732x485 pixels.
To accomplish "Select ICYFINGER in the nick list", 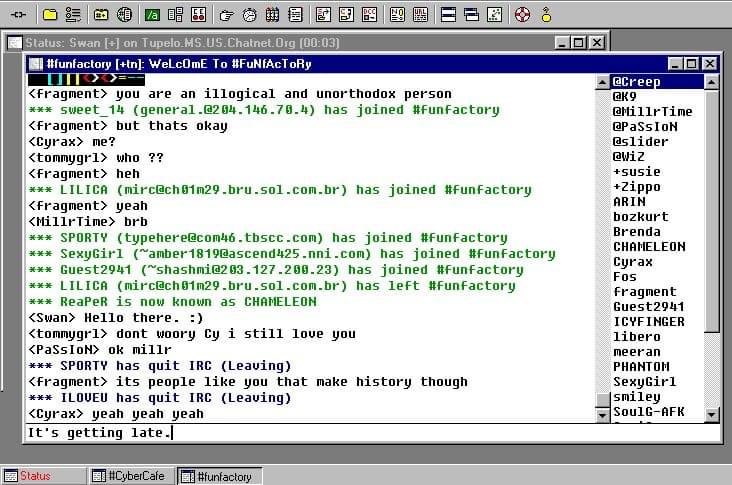I will point(657,322).
